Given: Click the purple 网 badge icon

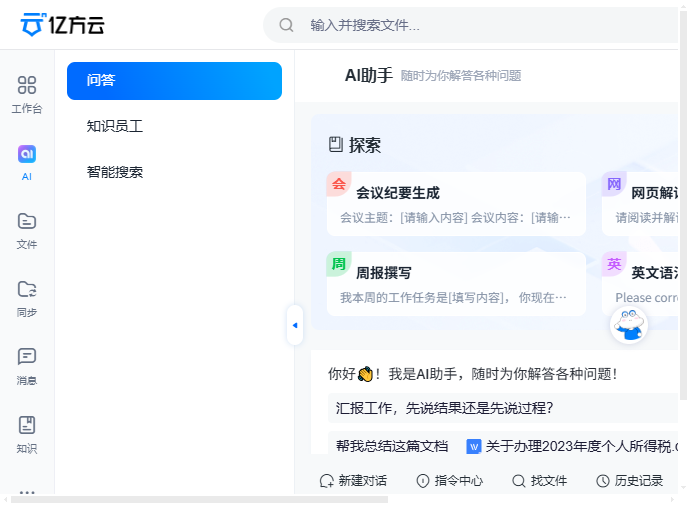Looking at the screenshot, I should [614, 184].
